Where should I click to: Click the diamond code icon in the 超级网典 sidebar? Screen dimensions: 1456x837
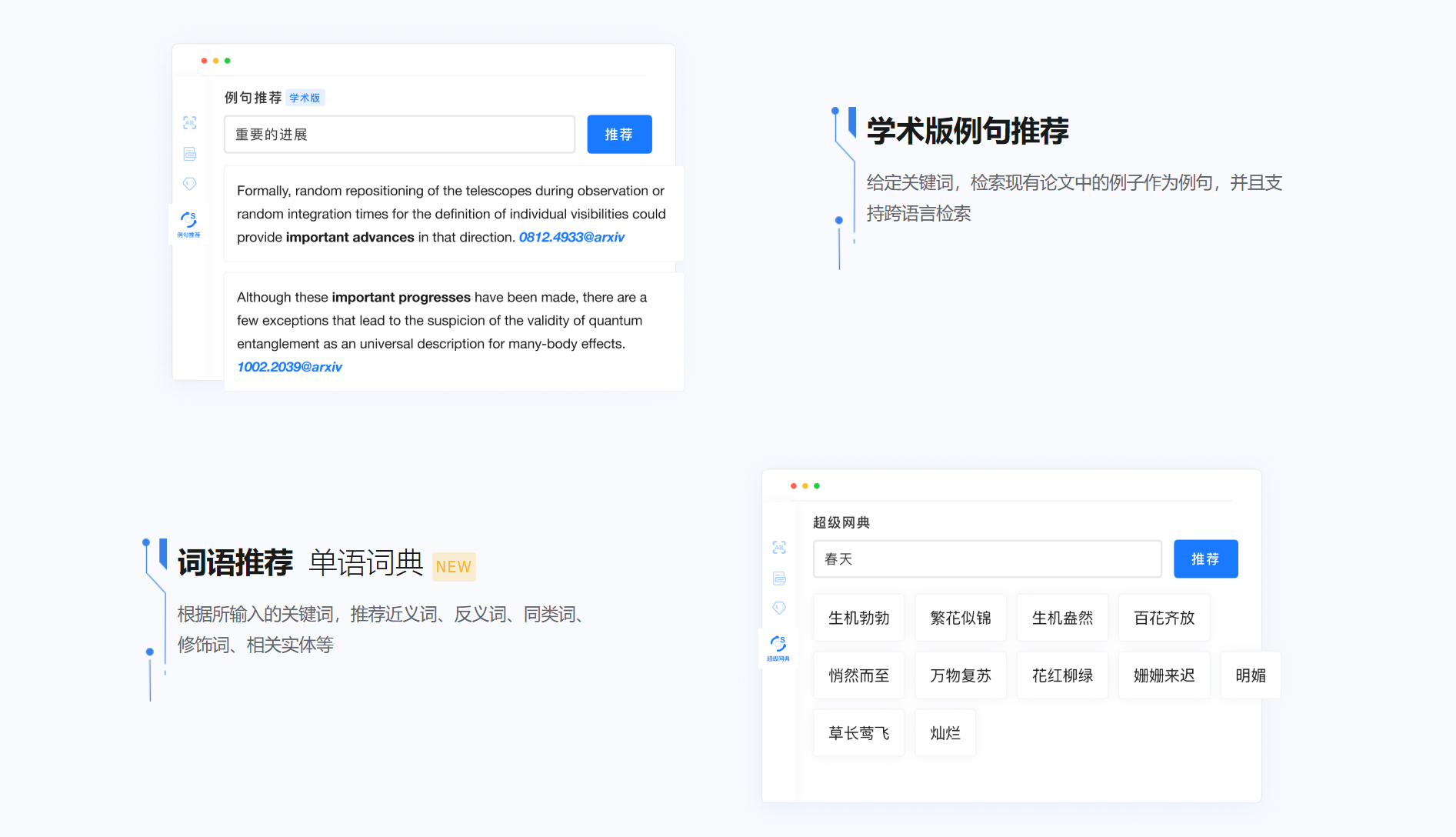coord(779,609)
